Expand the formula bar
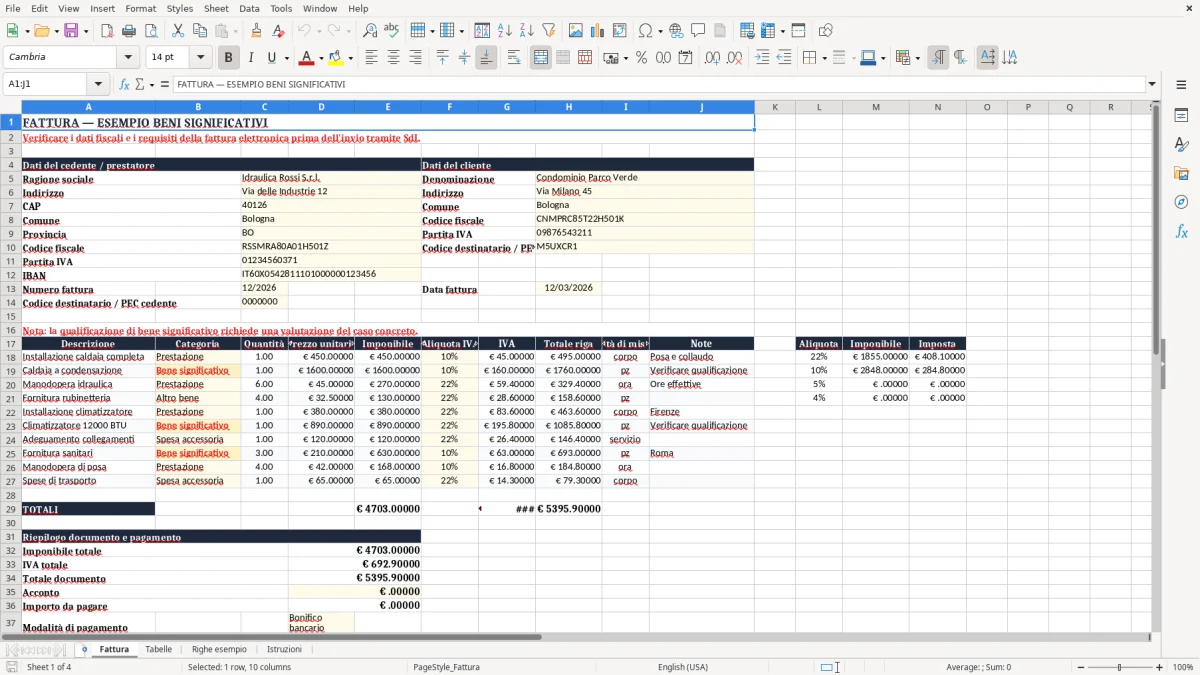This screenshot has height=675, width=1200. [x=1152, y=84]
